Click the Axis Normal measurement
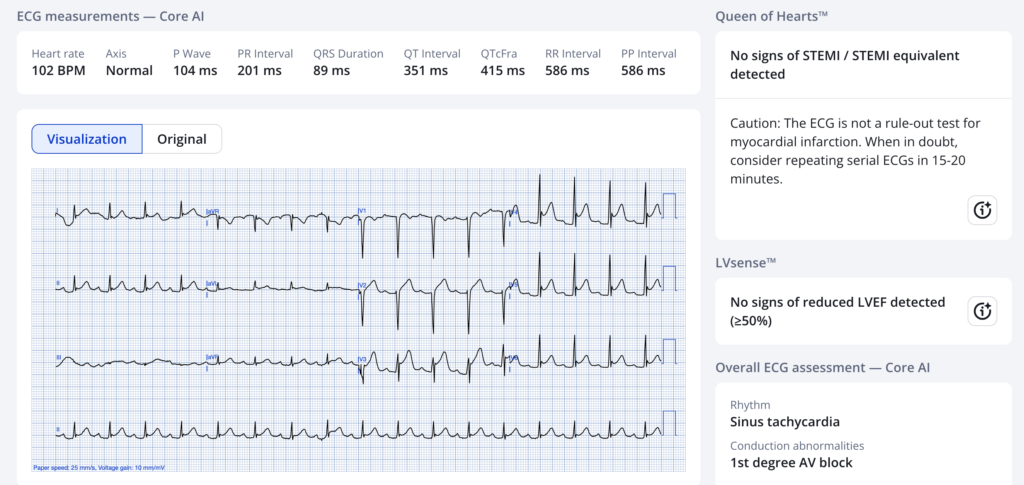1024x485 pixels. coord(129,70)
